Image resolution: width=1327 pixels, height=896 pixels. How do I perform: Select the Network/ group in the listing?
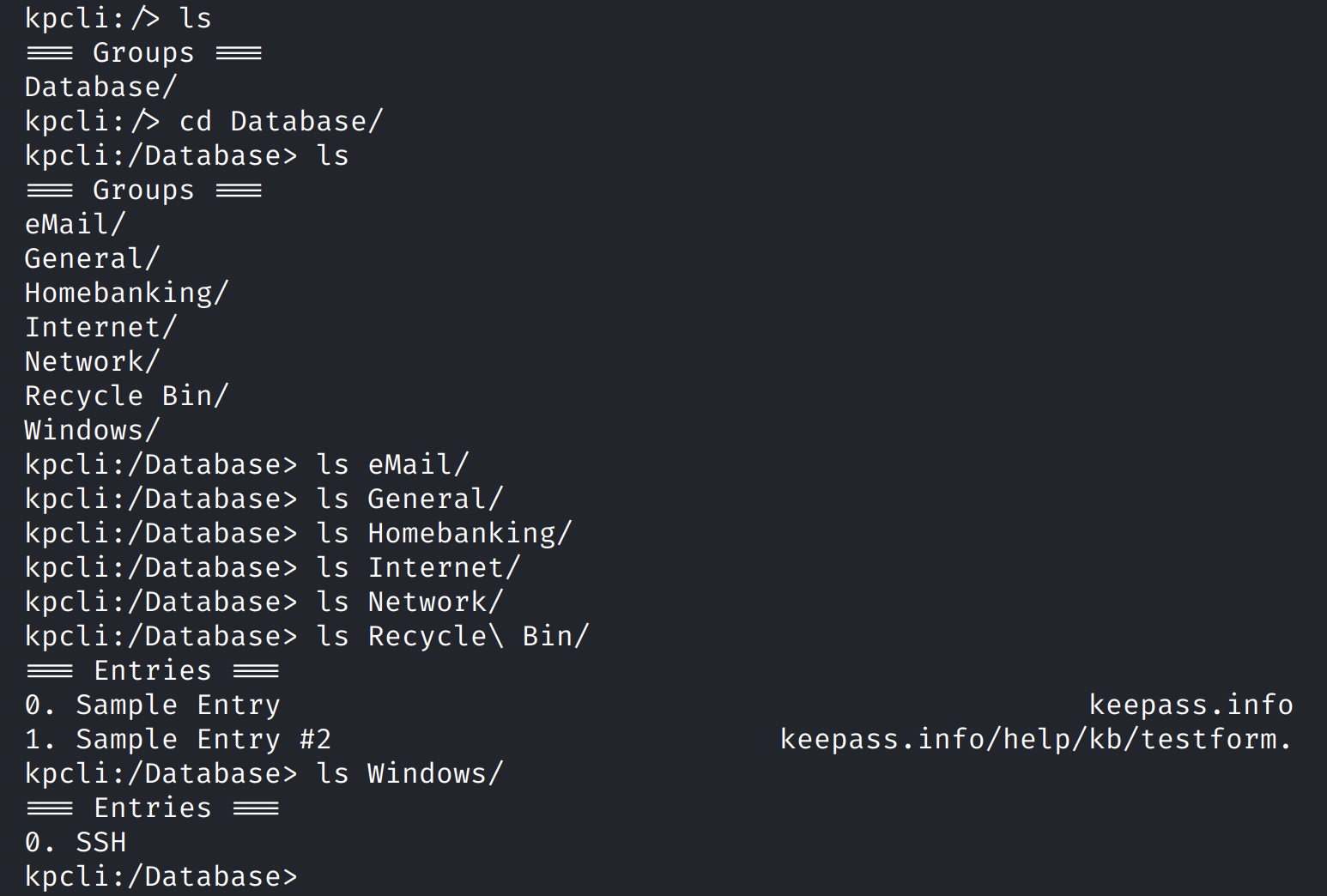pos(92,361)
